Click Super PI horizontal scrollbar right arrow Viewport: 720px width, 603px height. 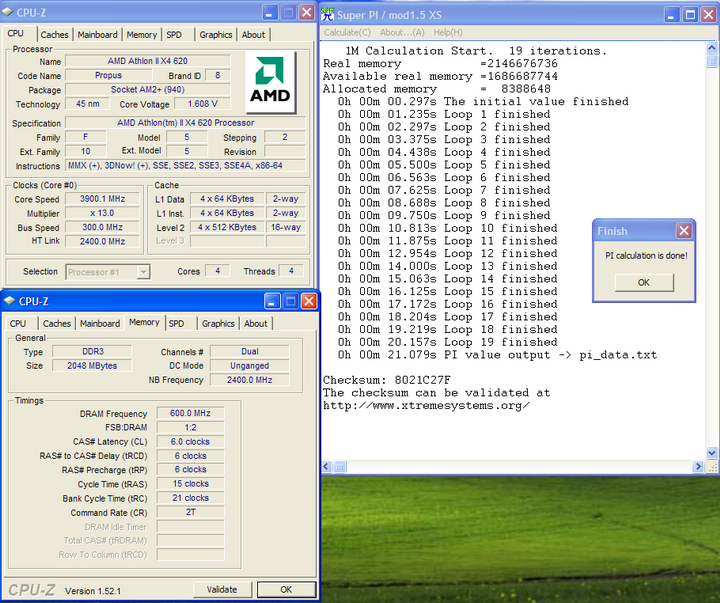coord(698,467)
